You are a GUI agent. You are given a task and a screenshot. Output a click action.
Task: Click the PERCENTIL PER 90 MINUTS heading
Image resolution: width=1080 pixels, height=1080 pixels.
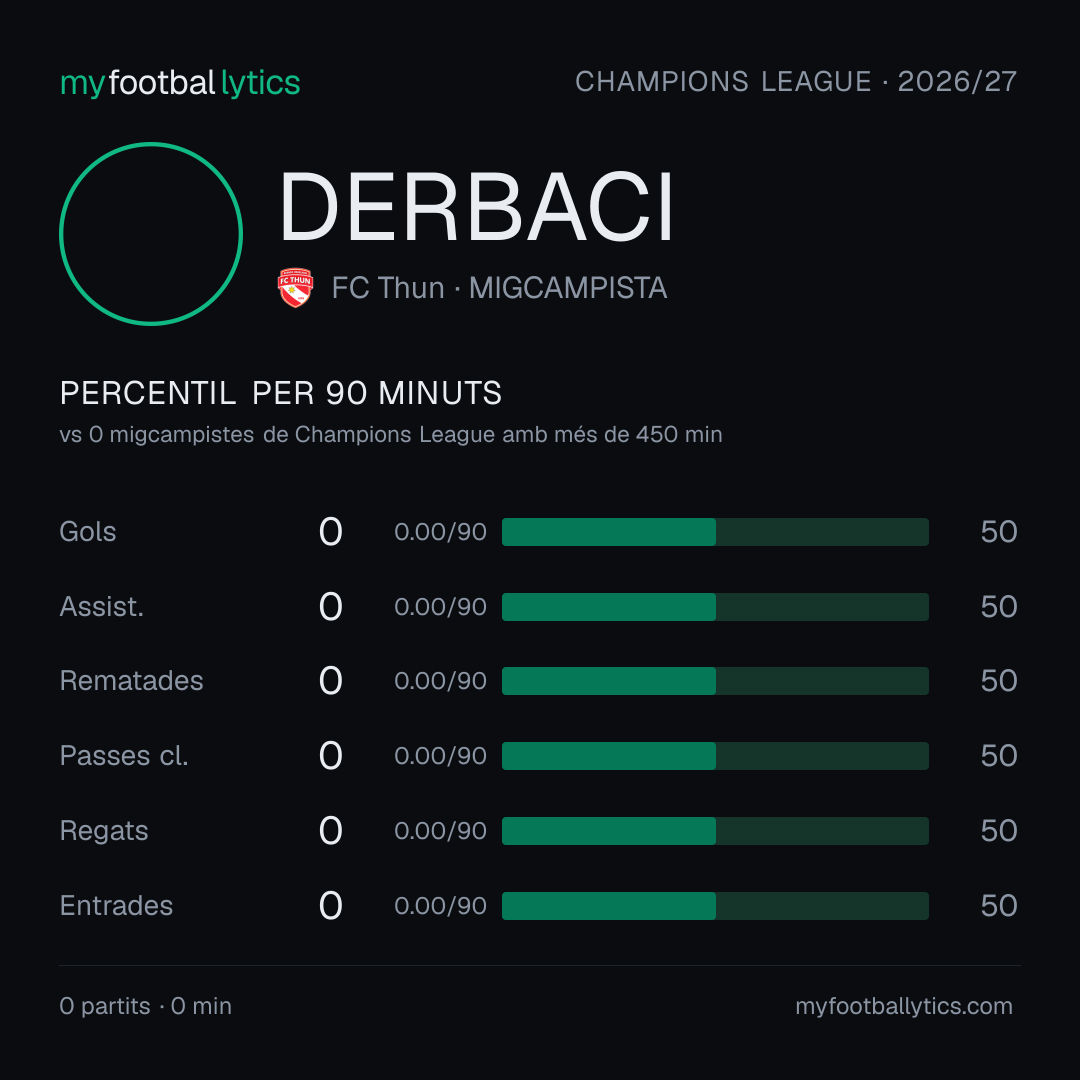[x=280, y=393]
